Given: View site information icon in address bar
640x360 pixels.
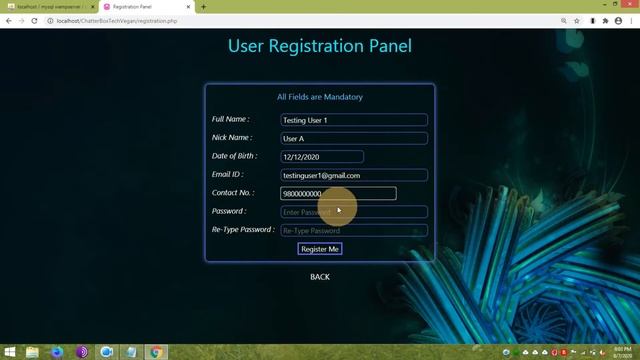Looking at the screenshot, I should [50, 21].
